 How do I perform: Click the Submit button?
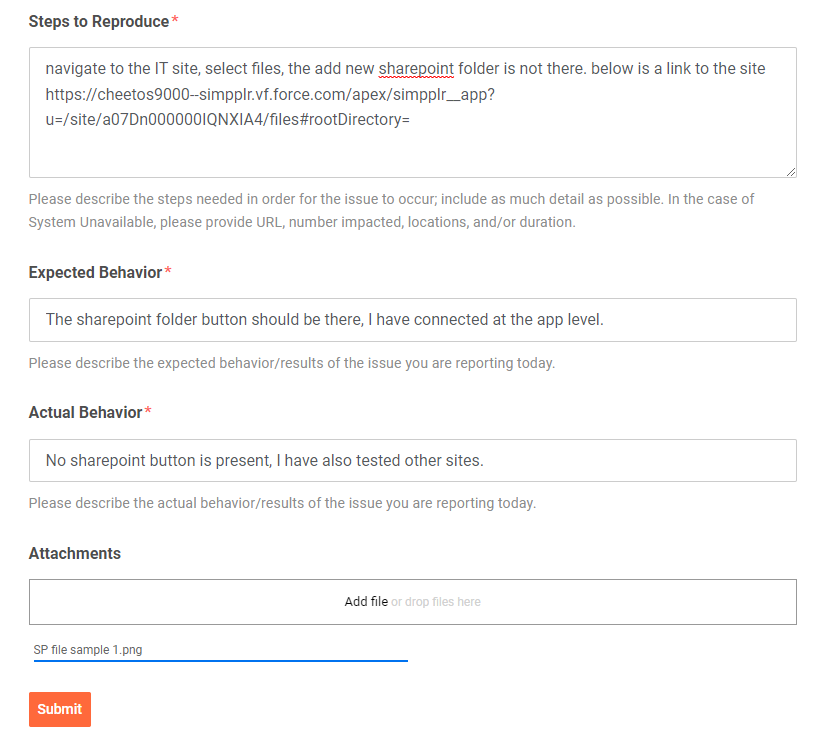(60, 709)
